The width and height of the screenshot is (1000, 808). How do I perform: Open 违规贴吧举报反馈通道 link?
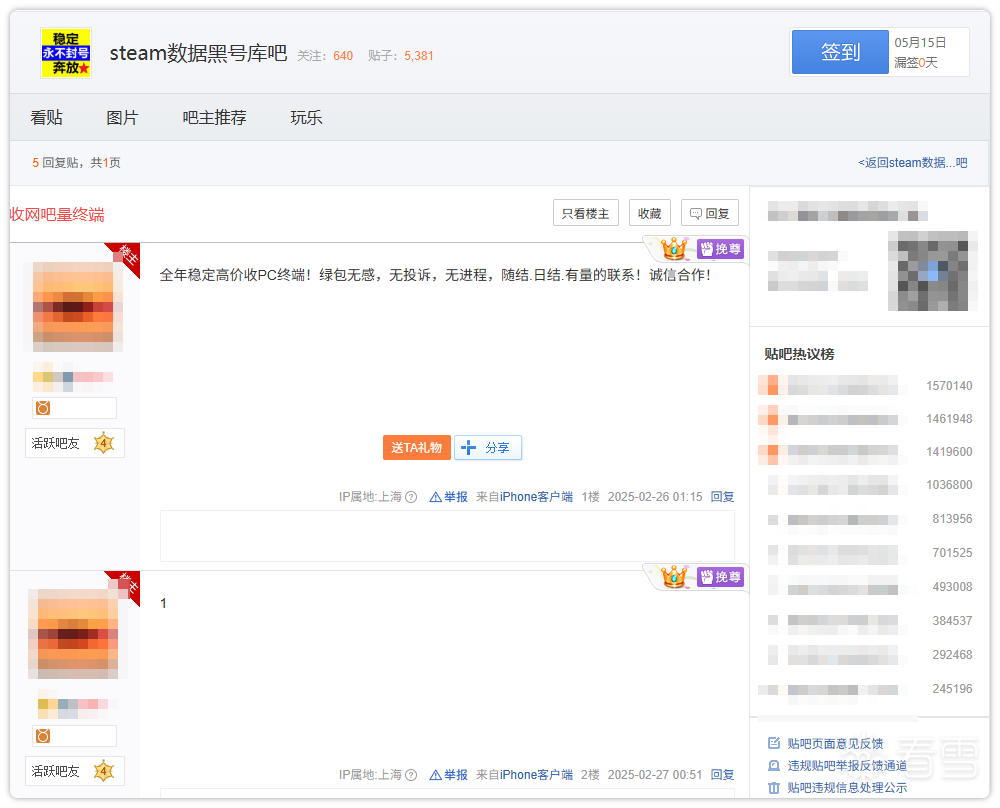point(847,766)
